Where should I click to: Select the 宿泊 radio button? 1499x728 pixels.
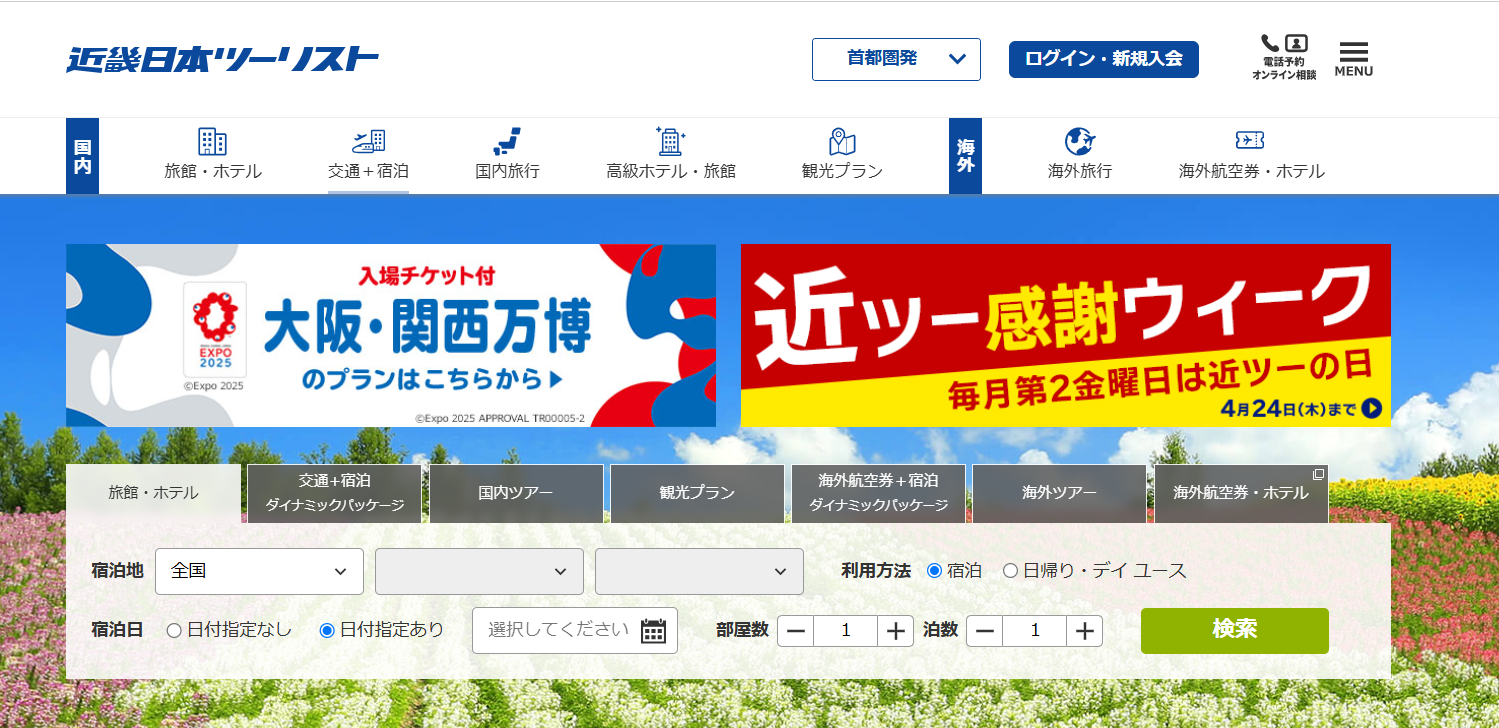click(935, 571)
